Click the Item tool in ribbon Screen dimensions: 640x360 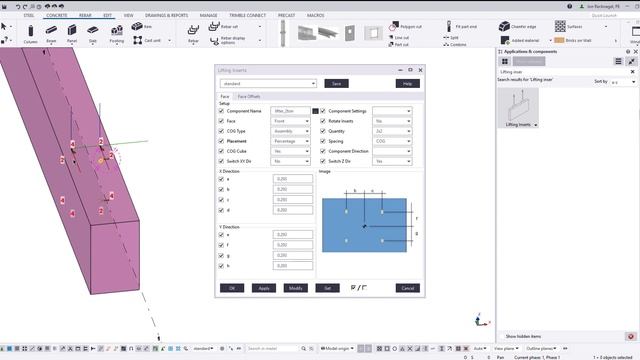(142, 26)
